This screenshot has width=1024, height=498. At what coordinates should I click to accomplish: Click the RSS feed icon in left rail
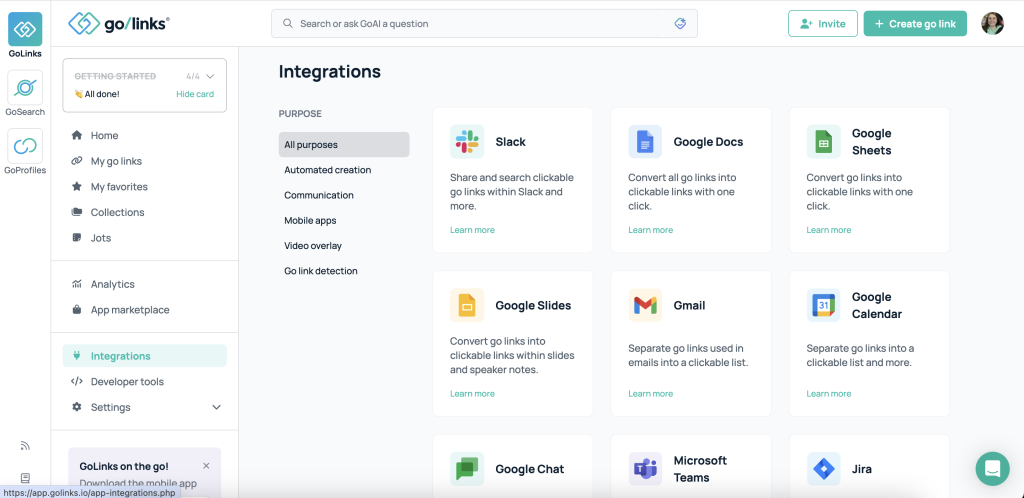[25, 446]
